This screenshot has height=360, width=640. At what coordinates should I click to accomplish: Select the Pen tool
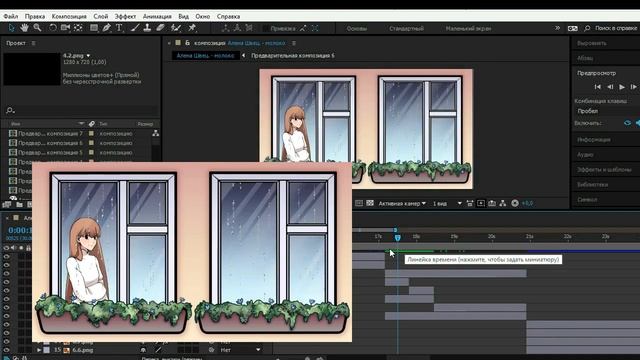click(x=107, y=28)
